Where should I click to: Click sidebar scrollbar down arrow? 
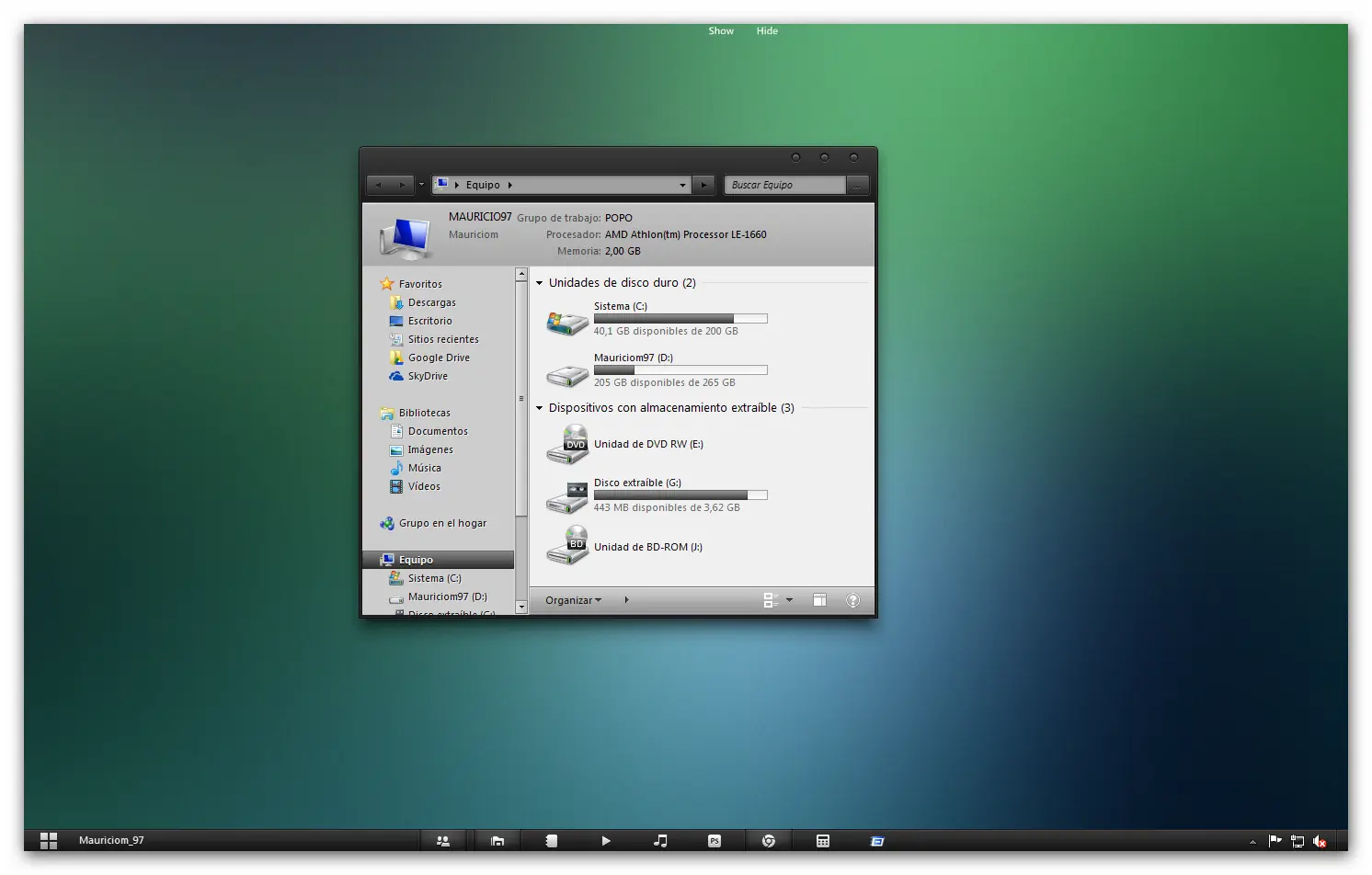(x=521, y=608)
